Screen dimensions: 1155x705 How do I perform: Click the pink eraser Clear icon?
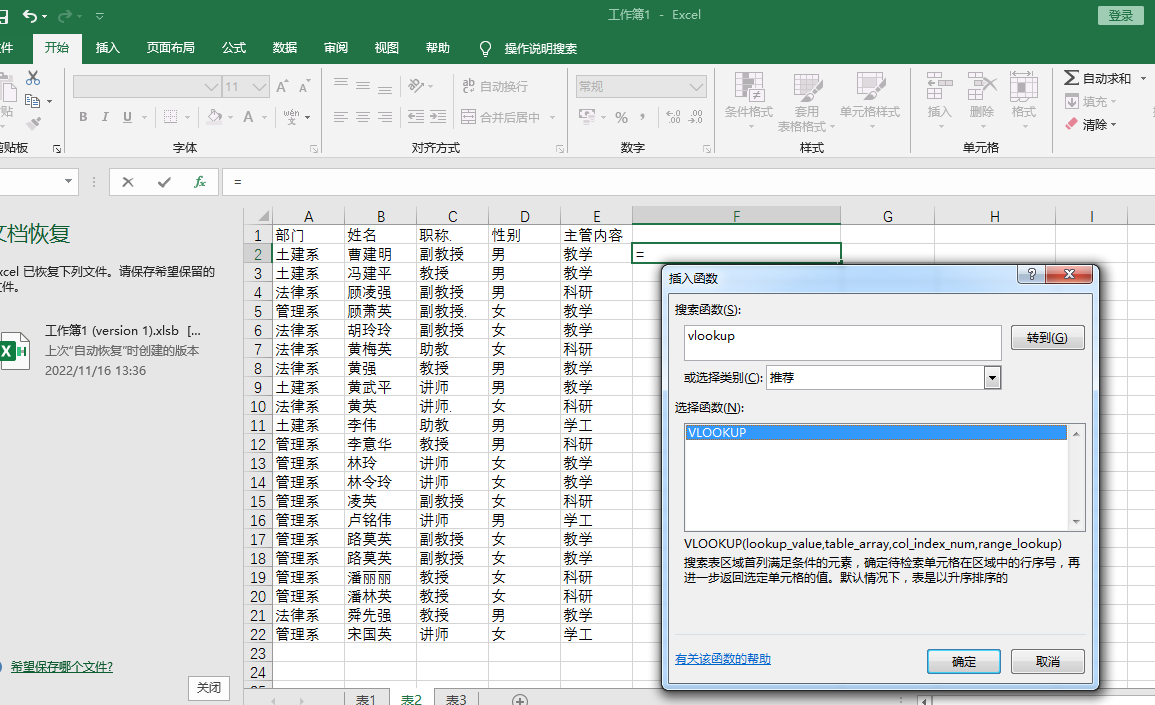click(1071, 125)
